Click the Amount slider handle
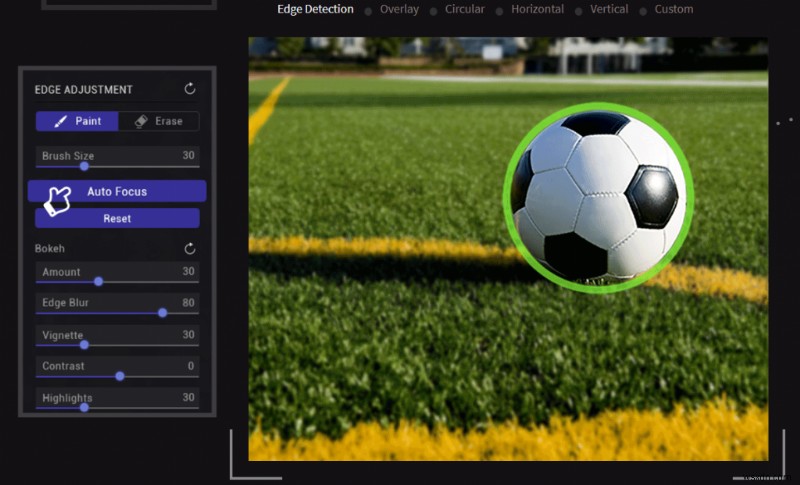 tap(98, 282)
